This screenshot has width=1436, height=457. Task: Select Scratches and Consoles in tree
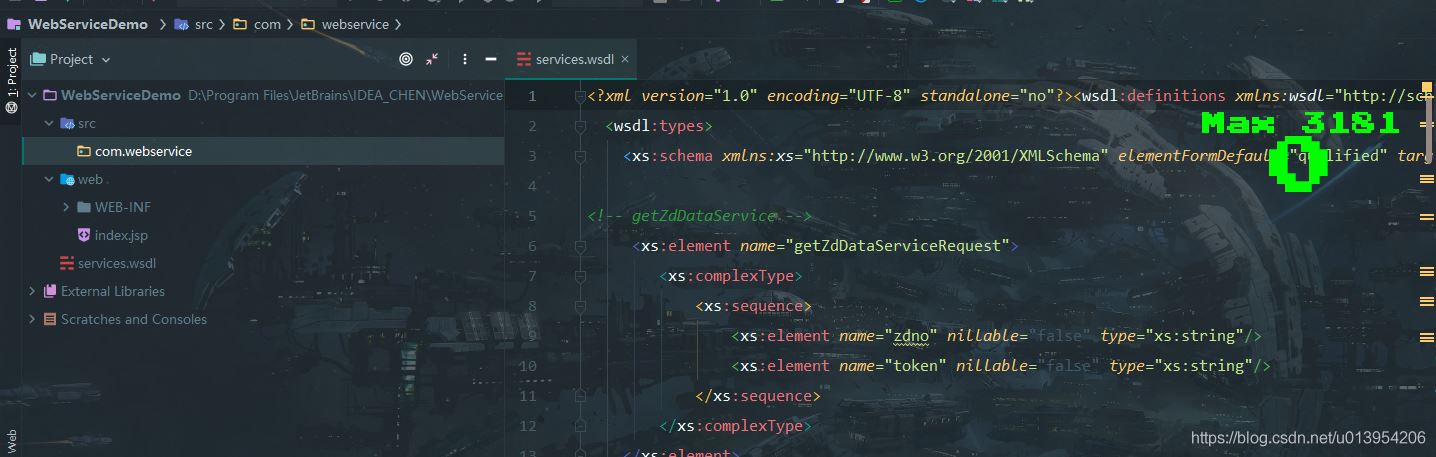(x=134, y=319)
